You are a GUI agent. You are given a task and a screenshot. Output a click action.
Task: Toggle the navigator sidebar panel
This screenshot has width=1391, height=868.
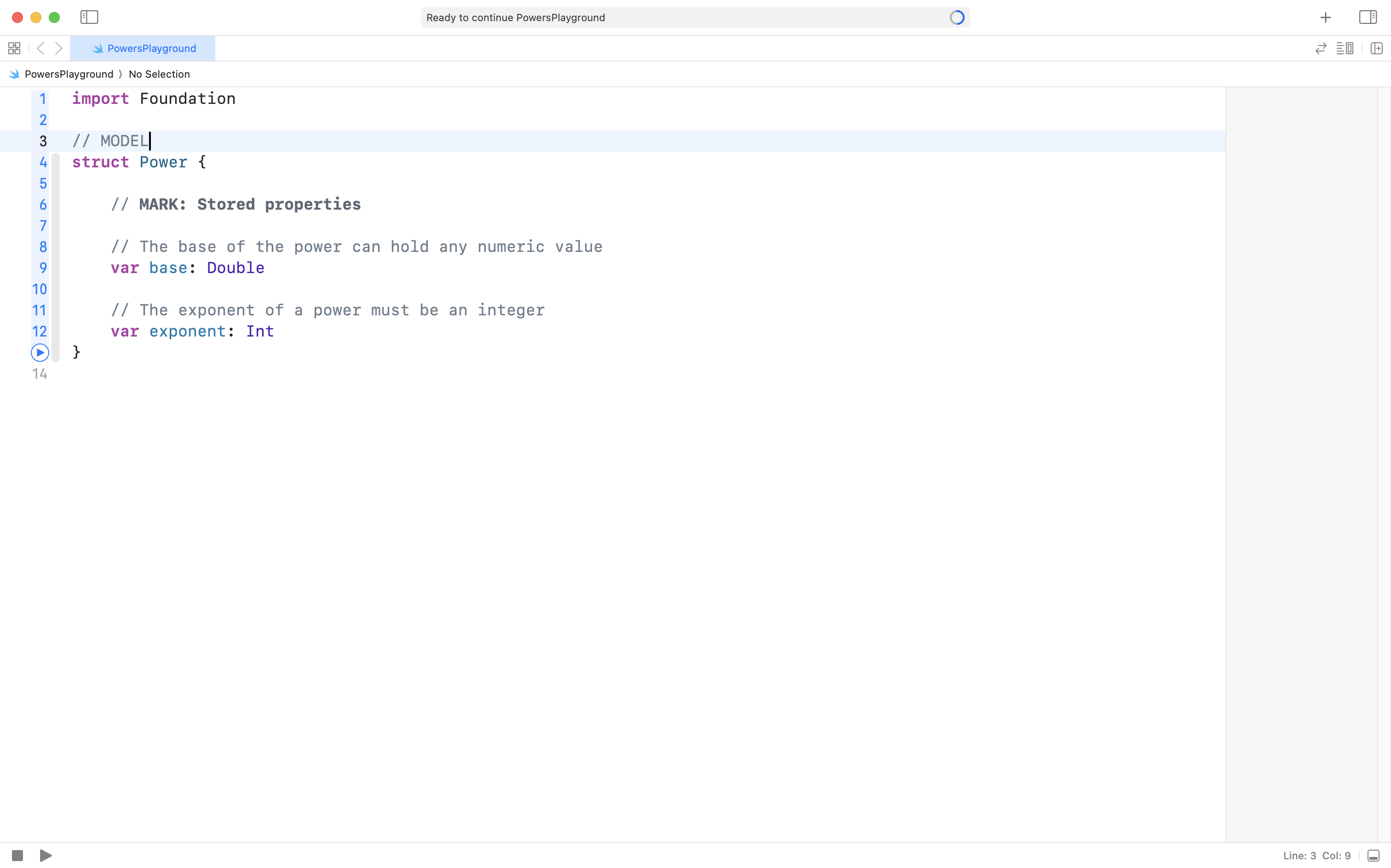[x=89, y=17]
